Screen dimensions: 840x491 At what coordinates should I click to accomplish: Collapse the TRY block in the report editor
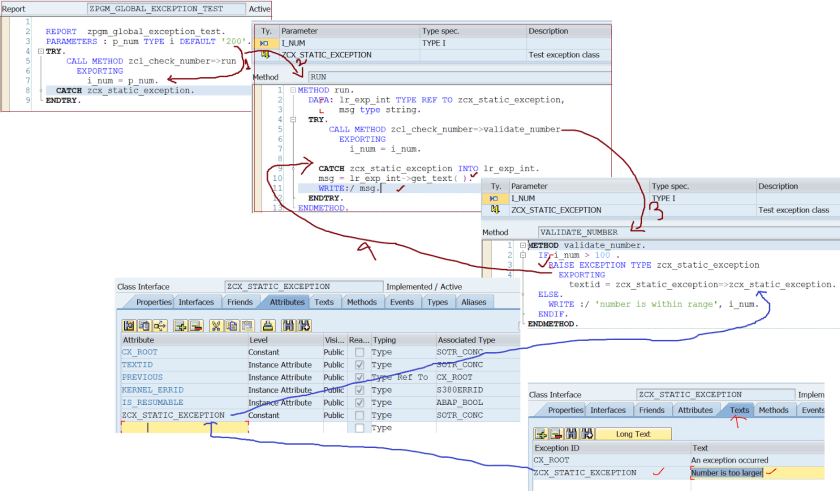point(39,51)
